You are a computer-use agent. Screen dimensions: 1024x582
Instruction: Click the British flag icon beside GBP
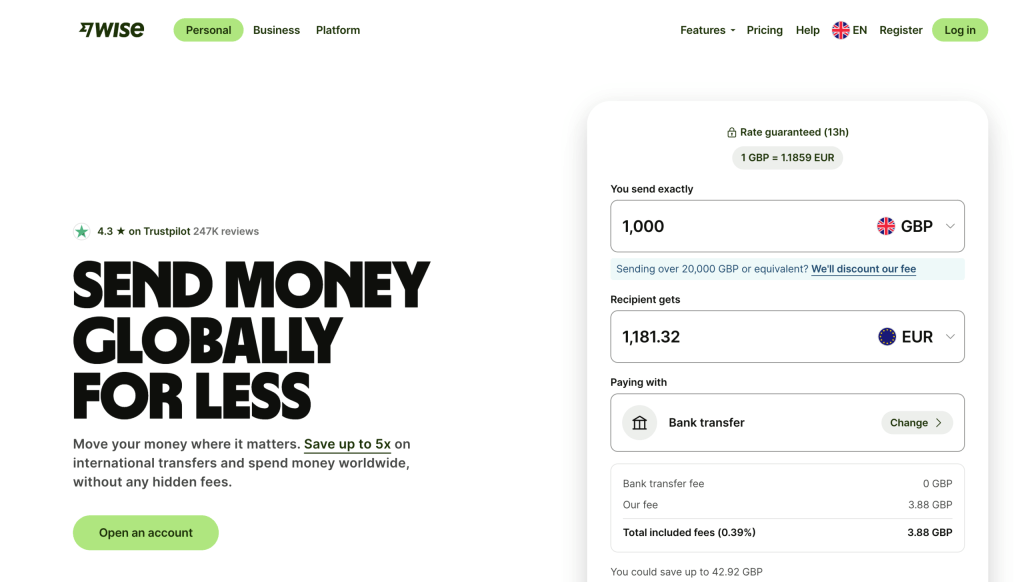click(886, 226)
